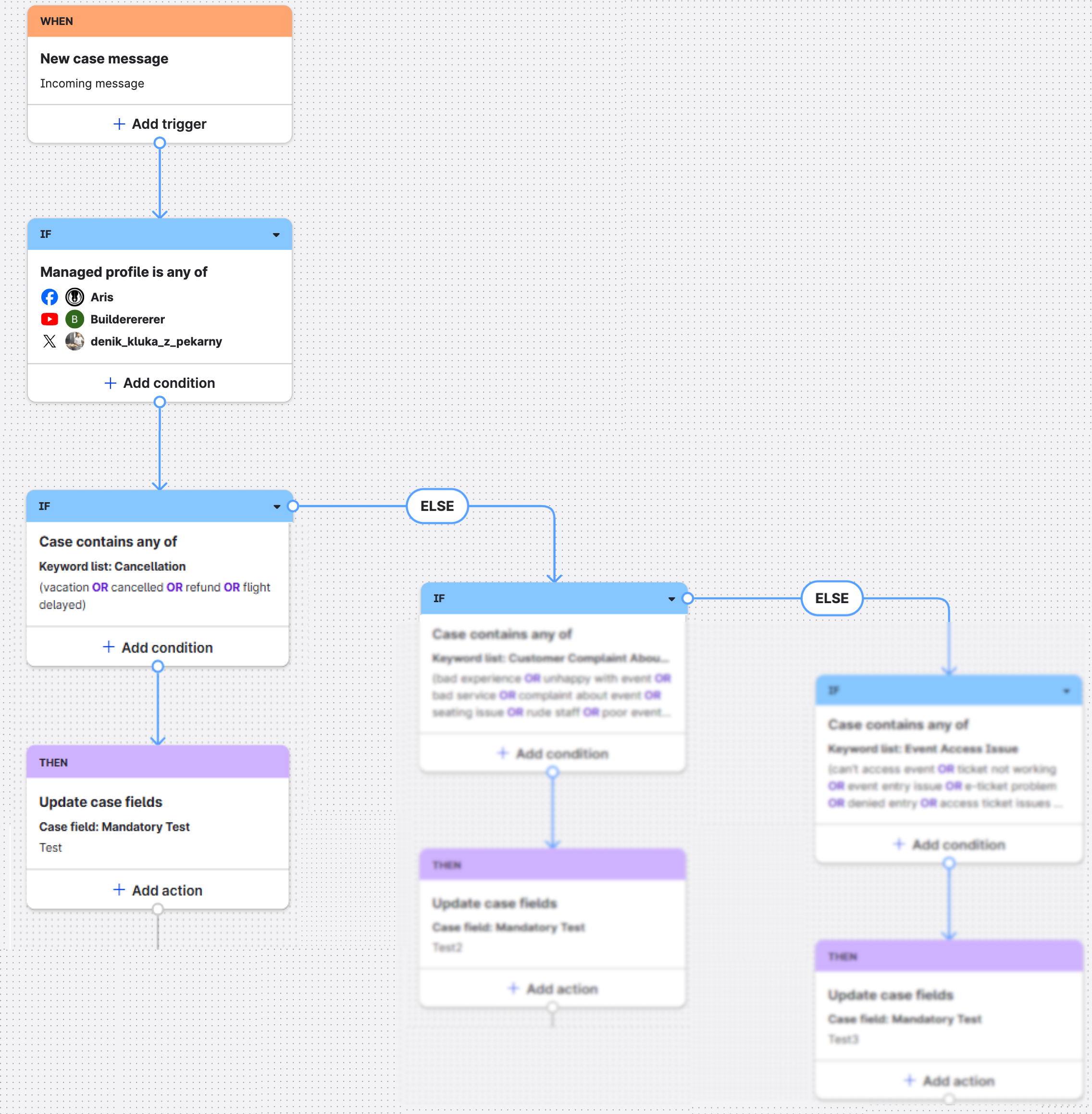This screenshot has height=1114, width=1092.
Task: Click the YouTube icon beside Buildenerer
Action: (x=50, y=320)
